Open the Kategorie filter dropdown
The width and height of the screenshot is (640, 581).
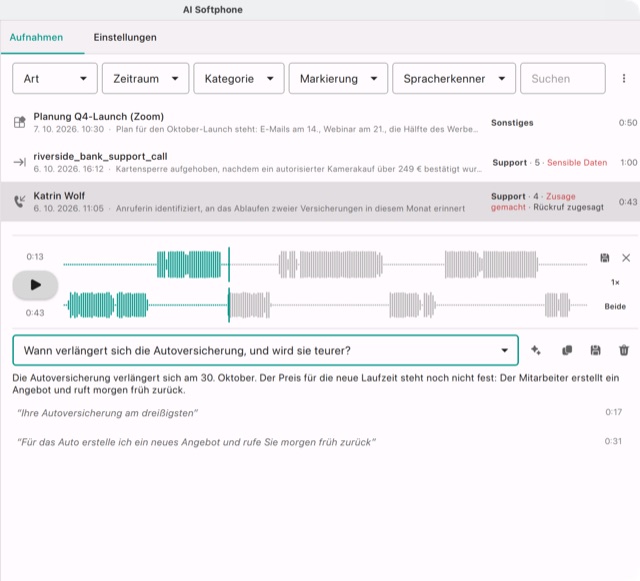point(239,78)
